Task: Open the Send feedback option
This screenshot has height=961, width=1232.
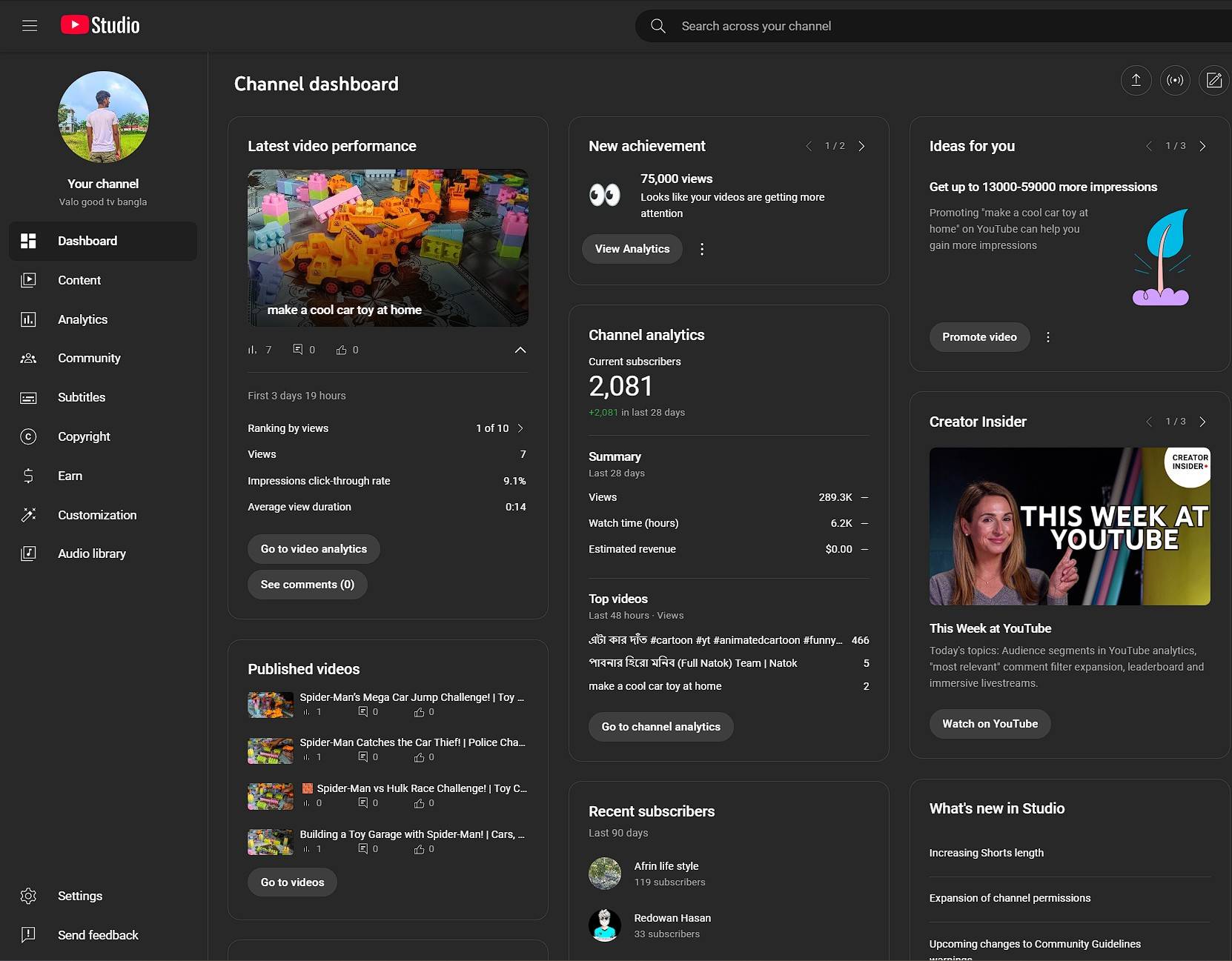Action: 98,935
